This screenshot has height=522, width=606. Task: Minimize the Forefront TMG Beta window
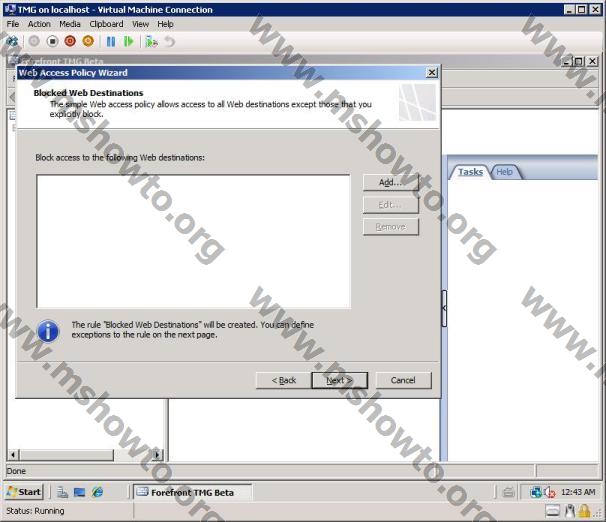click(567, 61)
